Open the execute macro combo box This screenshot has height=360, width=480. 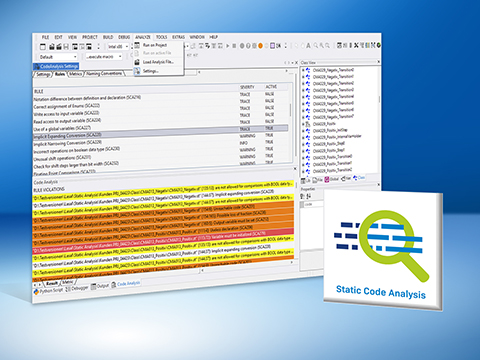coord(104,57)
